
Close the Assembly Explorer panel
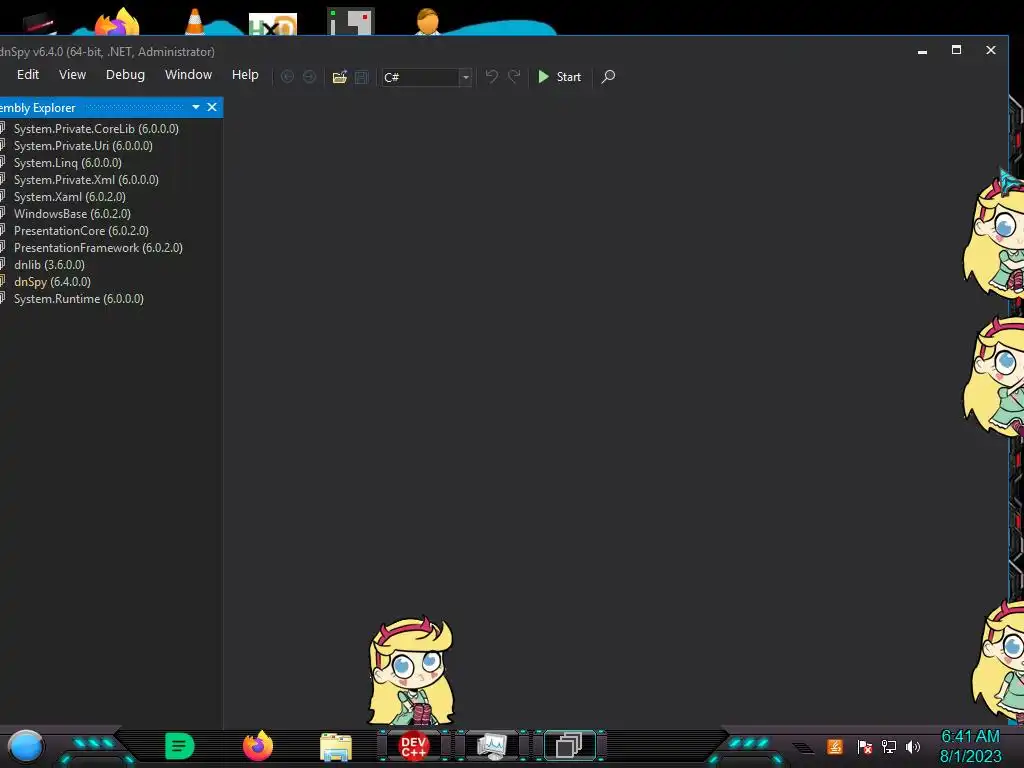pos(212,107)
